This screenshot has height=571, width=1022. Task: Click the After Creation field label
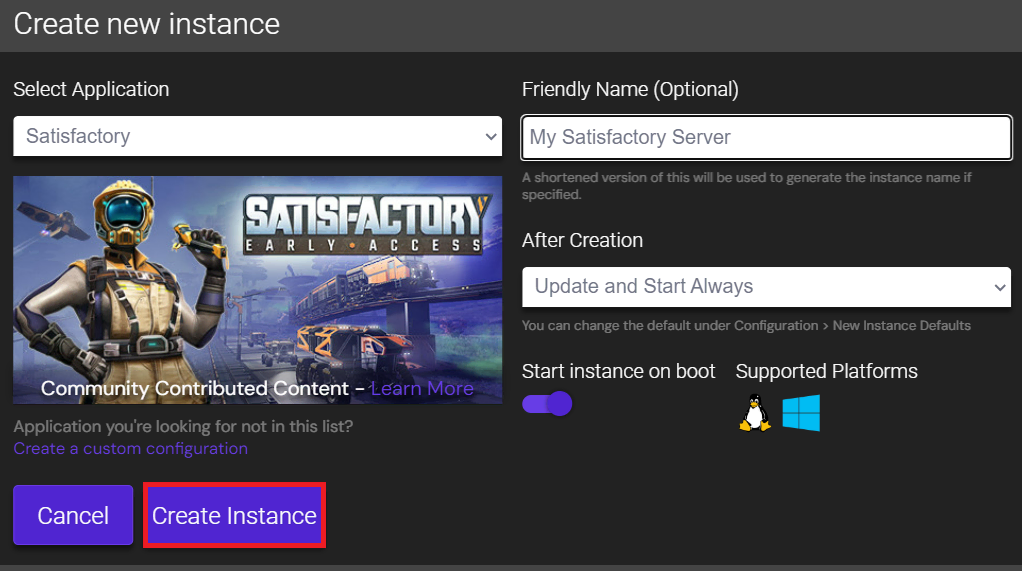582,240
